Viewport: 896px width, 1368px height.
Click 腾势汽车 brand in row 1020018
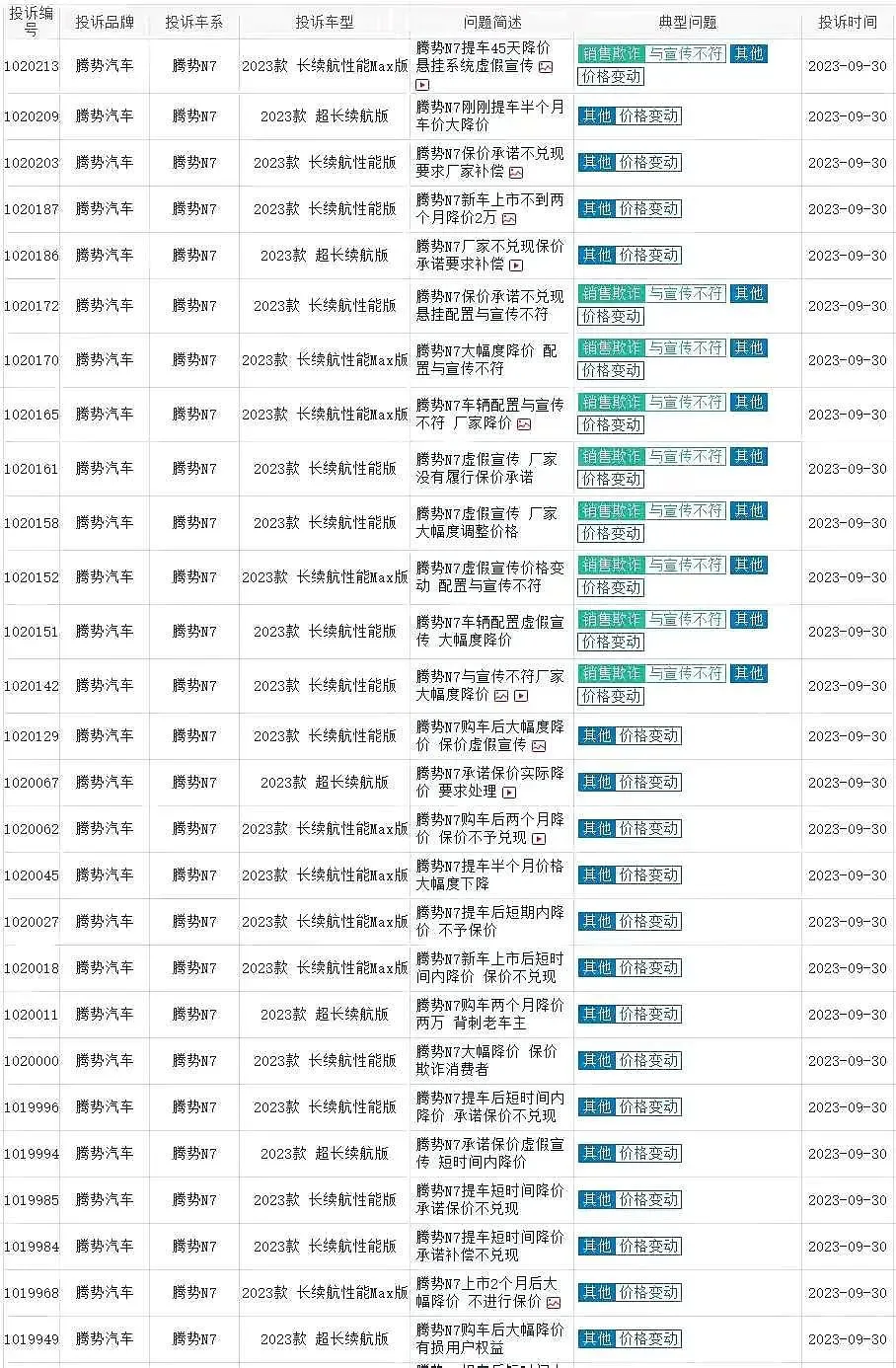click(105, 968)
